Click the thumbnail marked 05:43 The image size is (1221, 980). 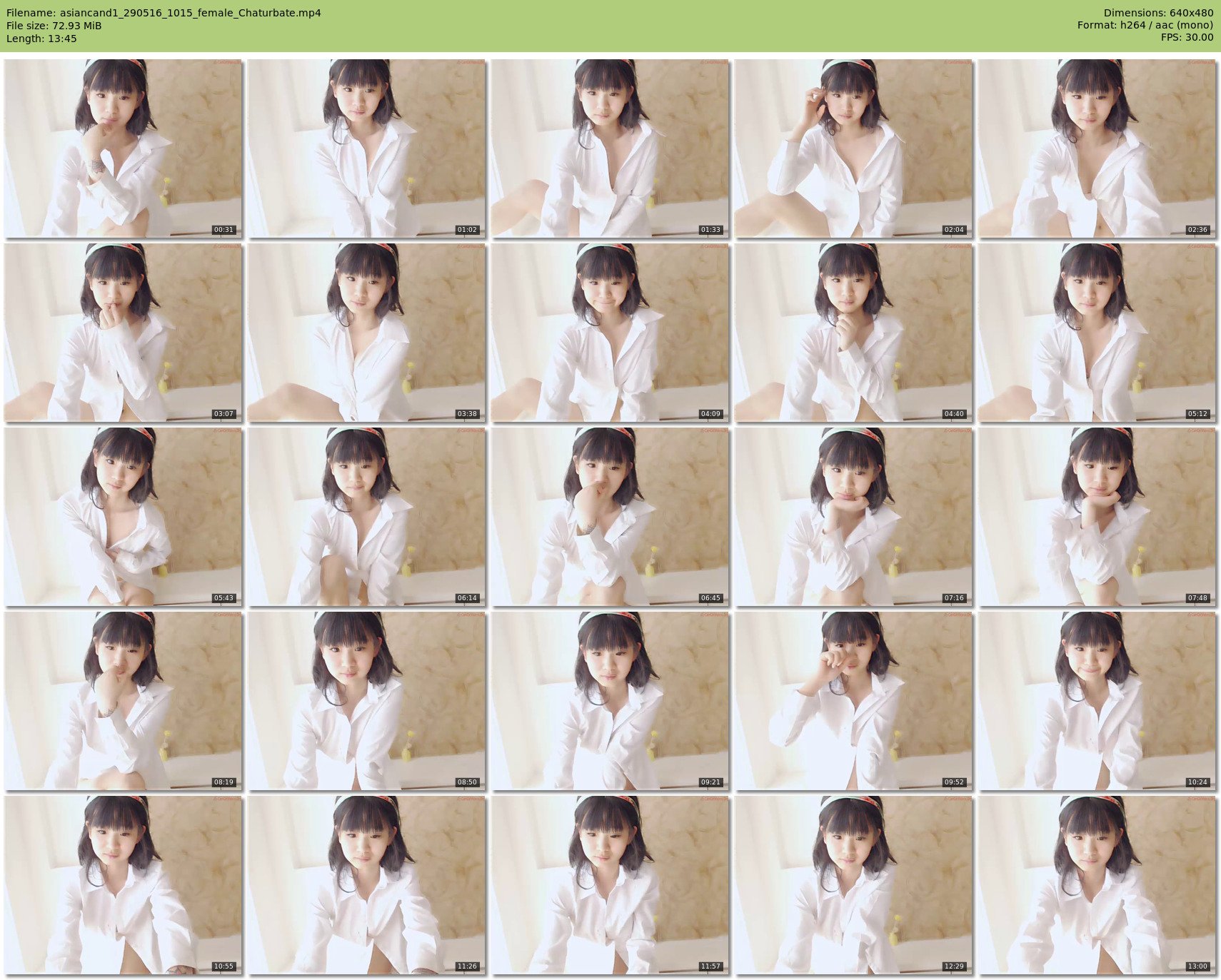tap(123, 516)
